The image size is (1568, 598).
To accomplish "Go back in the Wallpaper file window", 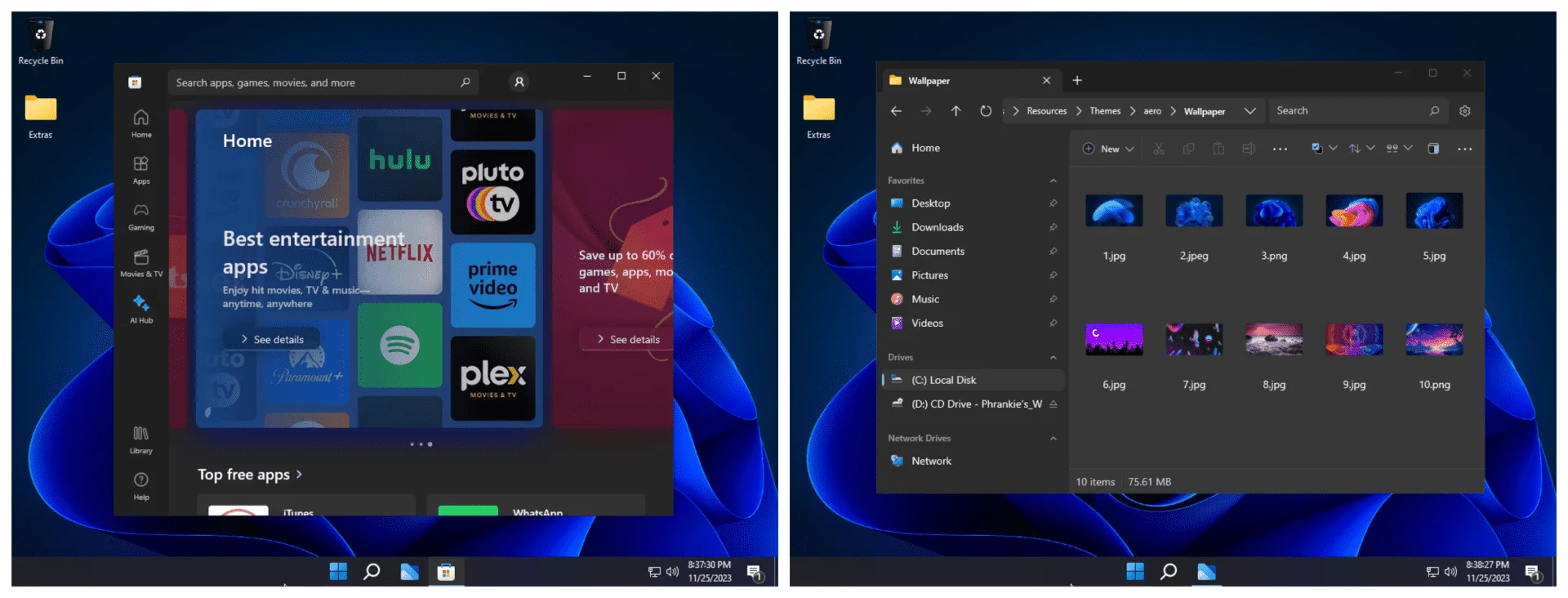I will click(x=896, y=111).
